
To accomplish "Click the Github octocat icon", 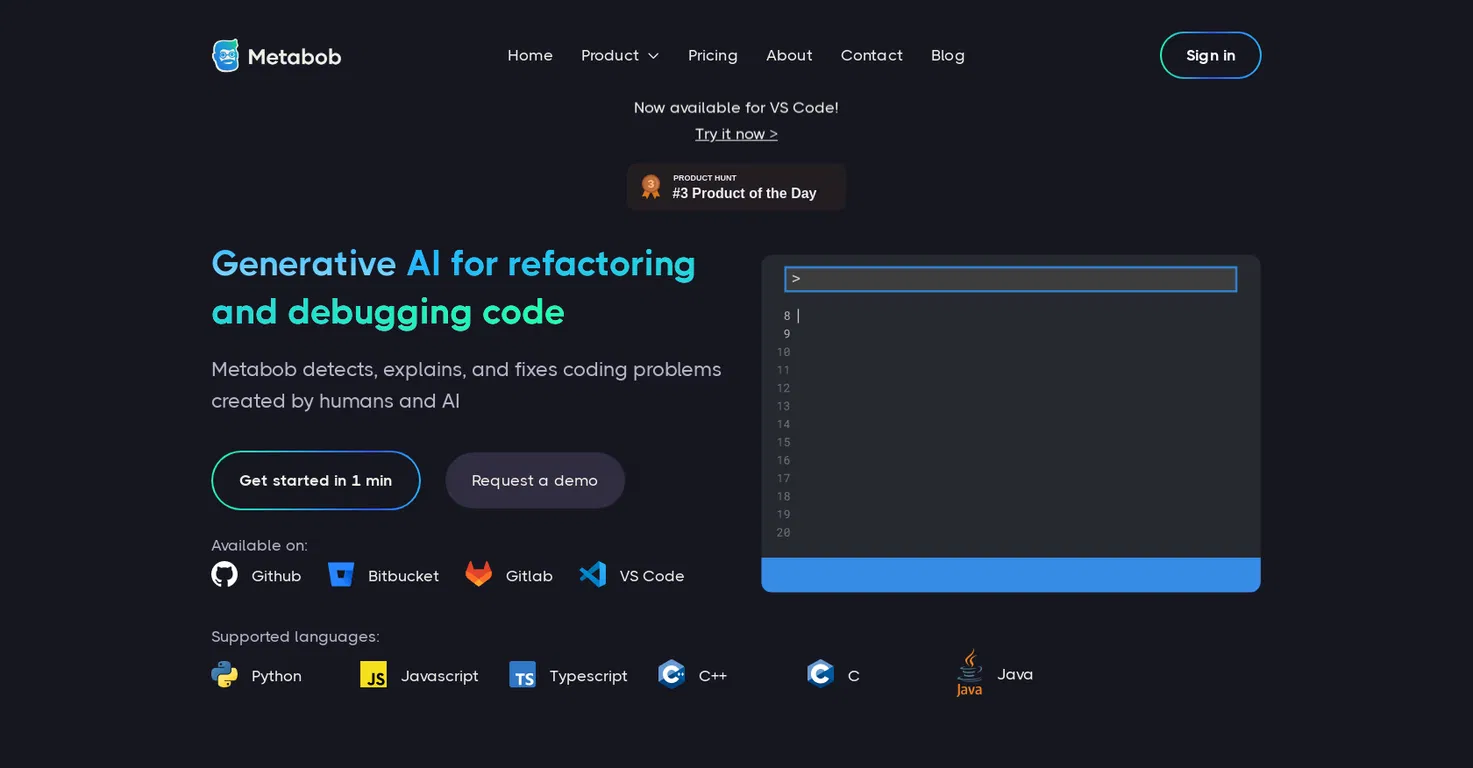I will pyautogui.click(x=224, y=574).
